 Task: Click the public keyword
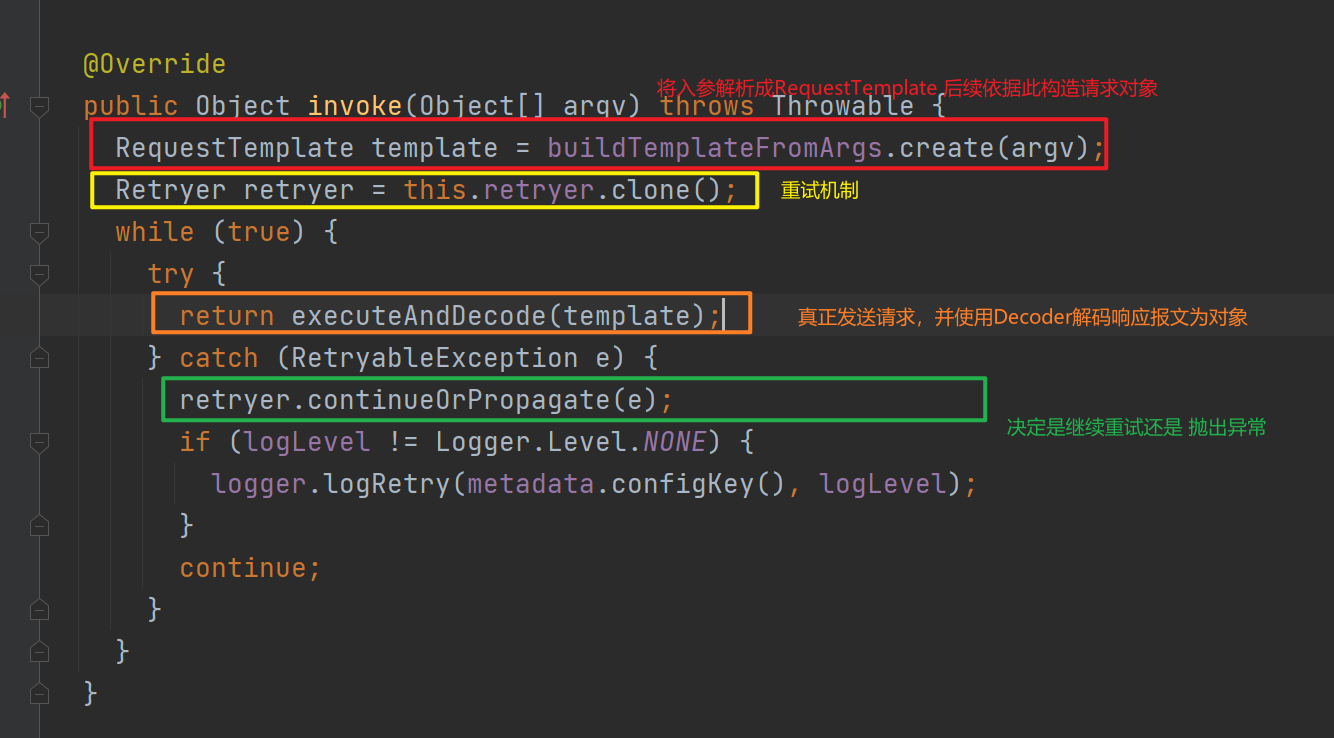tap(131, 107)
